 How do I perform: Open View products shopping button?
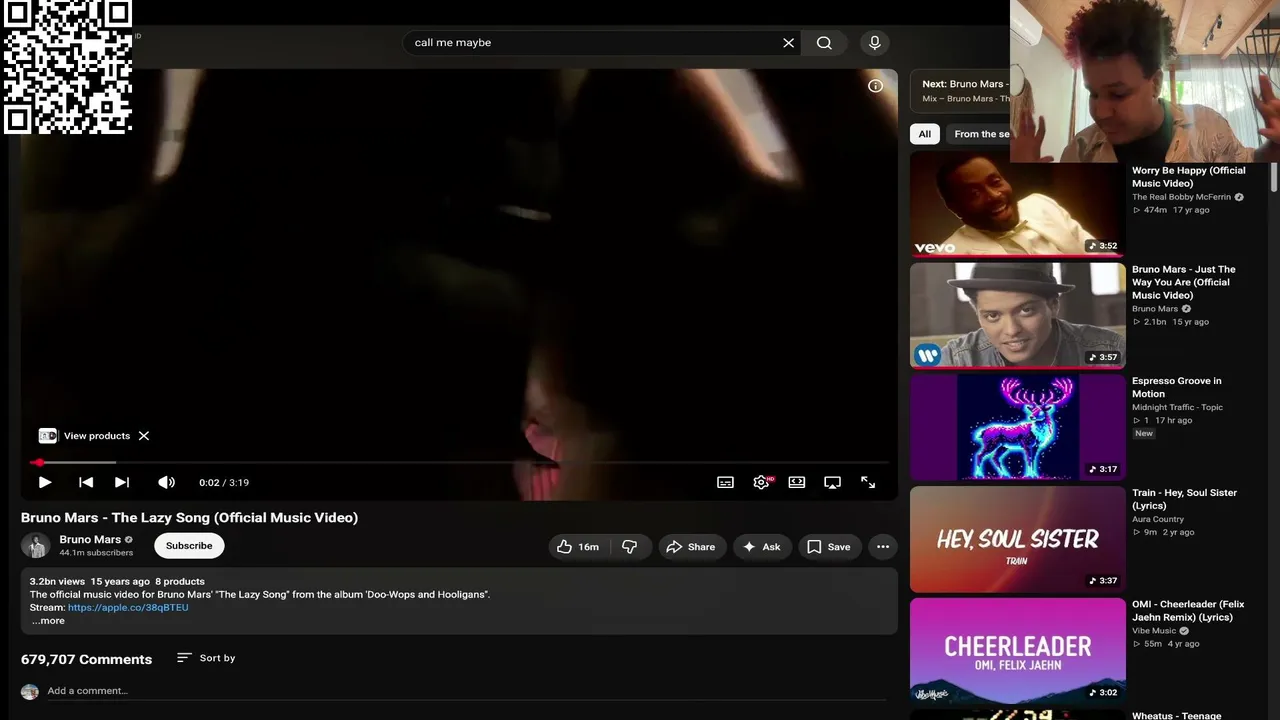[x=85, y=436]
